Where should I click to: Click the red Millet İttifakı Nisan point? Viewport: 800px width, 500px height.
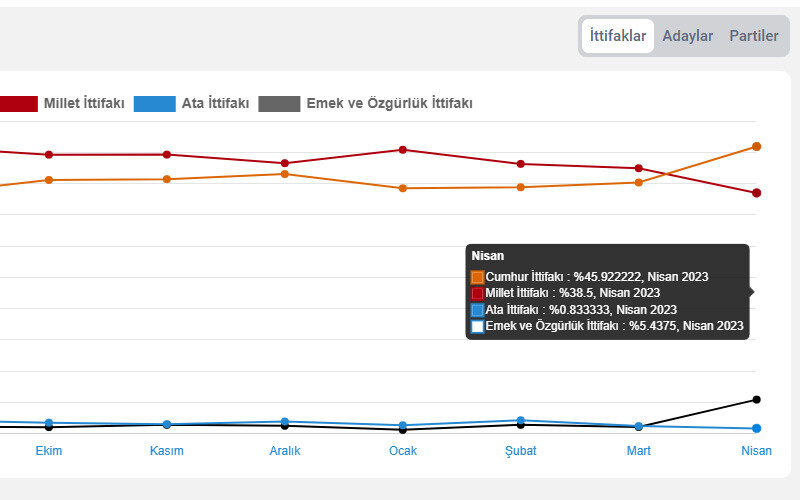pos(756,193)
